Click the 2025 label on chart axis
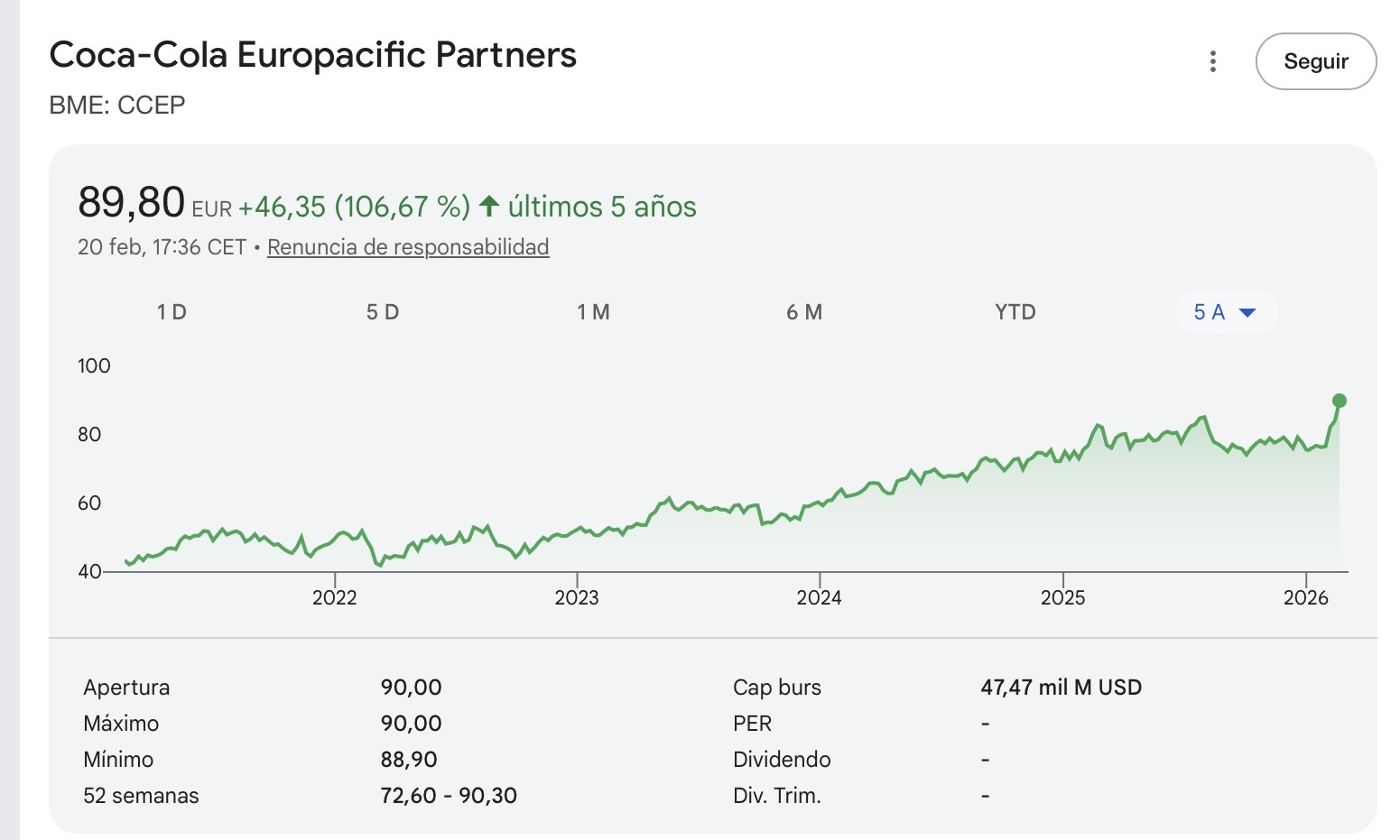This screenshot has height=840, width=1400. (1063, 597)
